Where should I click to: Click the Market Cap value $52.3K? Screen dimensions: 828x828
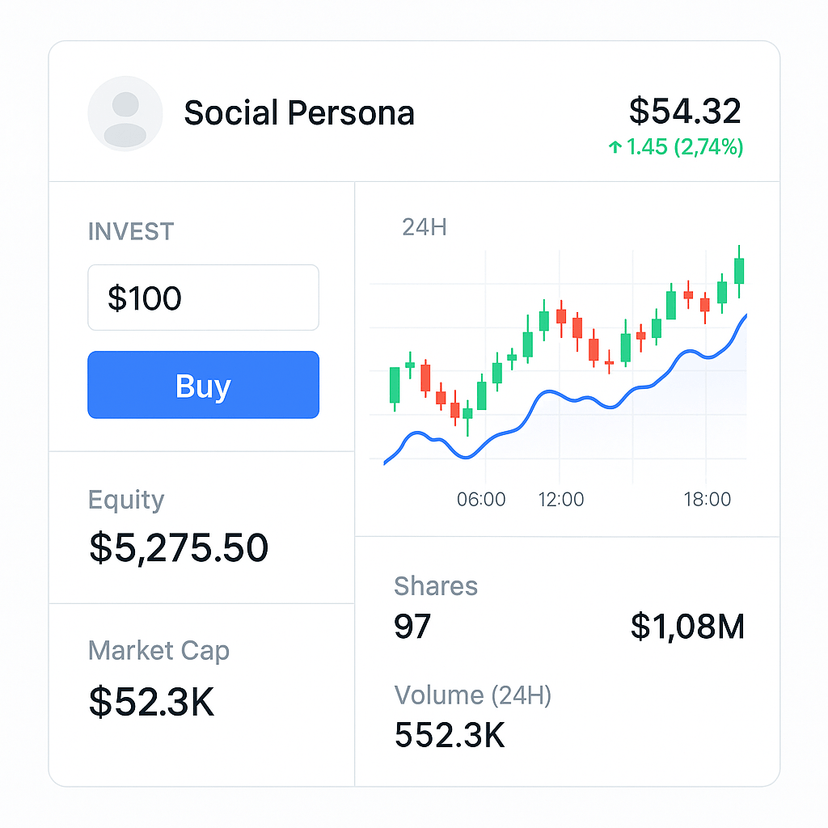pos(152,702)
